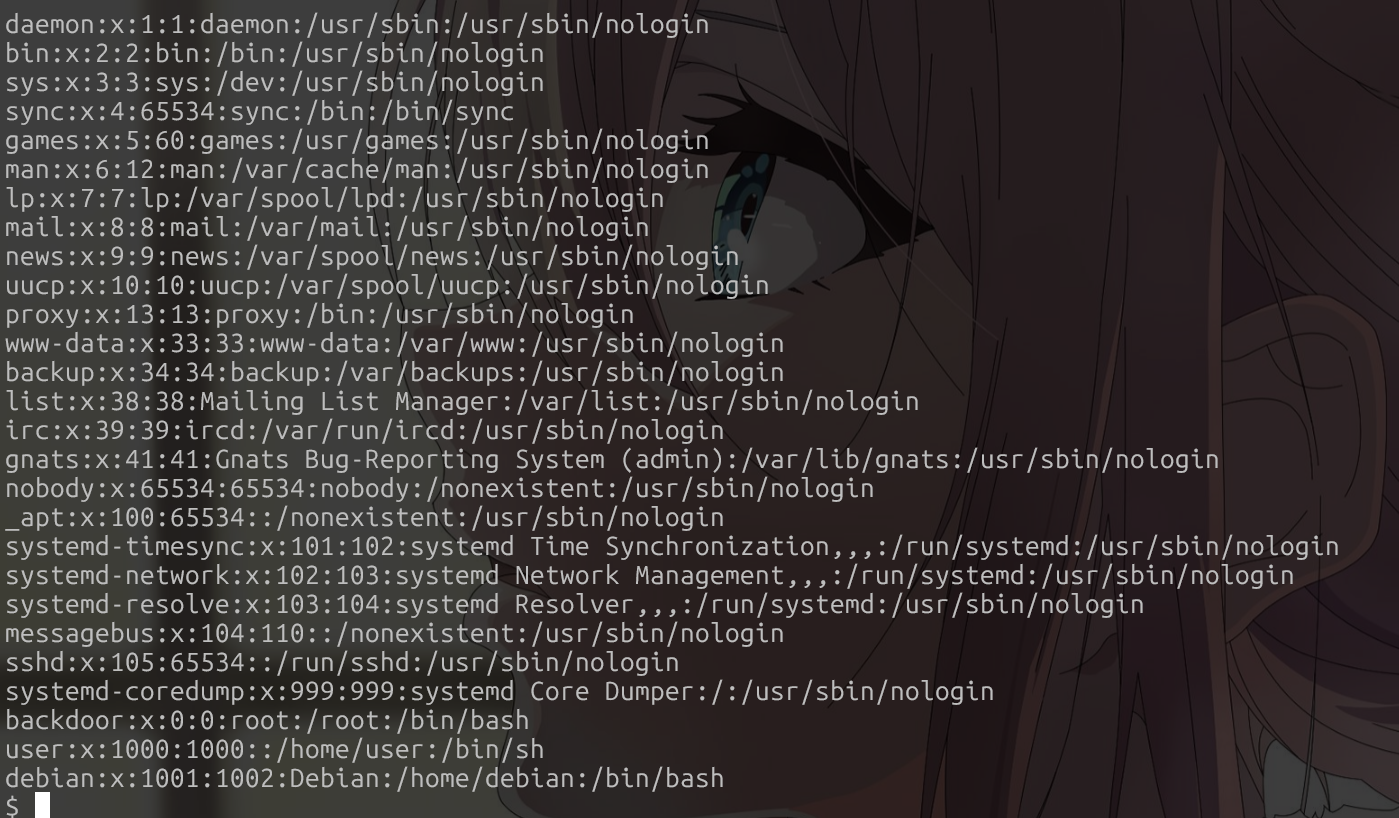The width and height of the screenshot is (1399, 818).
Task: Click the www-data entry line
Action: pyautogui.click(x=394, y=343)
